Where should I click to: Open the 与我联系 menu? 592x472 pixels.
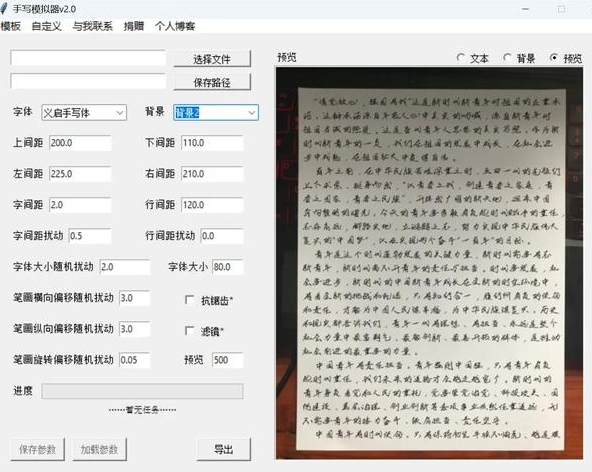click(92, 26)
